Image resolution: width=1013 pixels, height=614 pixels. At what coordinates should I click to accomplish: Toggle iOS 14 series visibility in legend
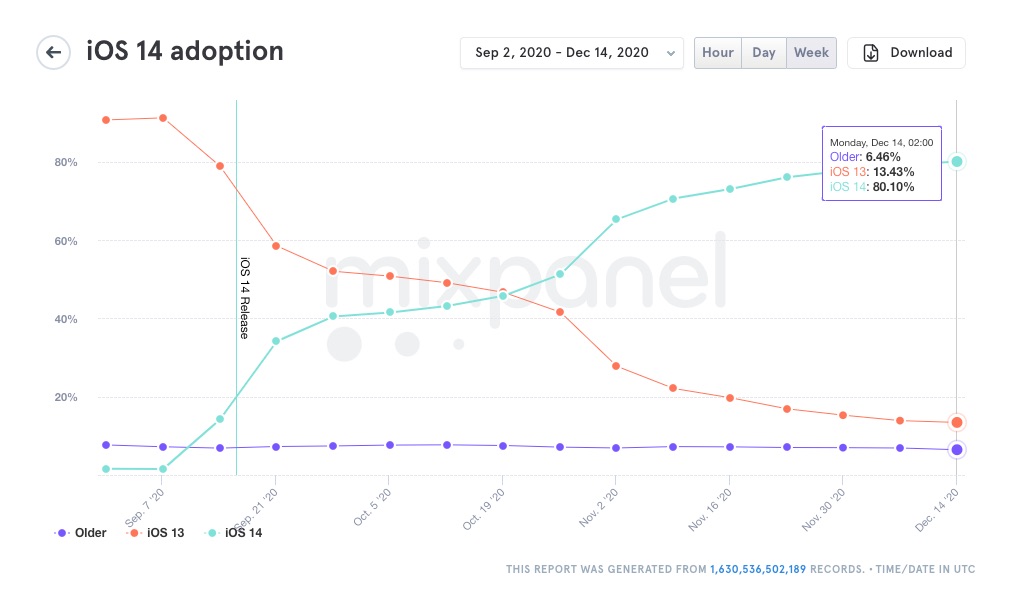tap(243, 533)
